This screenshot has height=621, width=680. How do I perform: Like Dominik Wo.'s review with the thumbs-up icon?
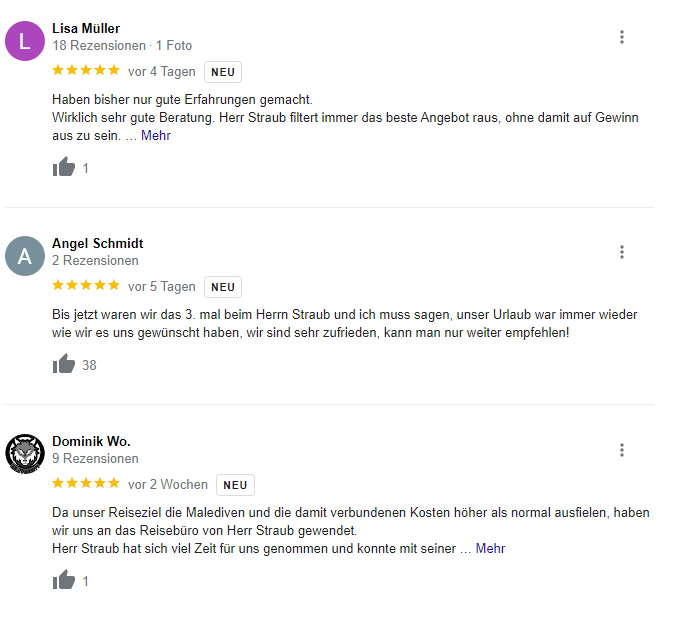click(64, 580)
